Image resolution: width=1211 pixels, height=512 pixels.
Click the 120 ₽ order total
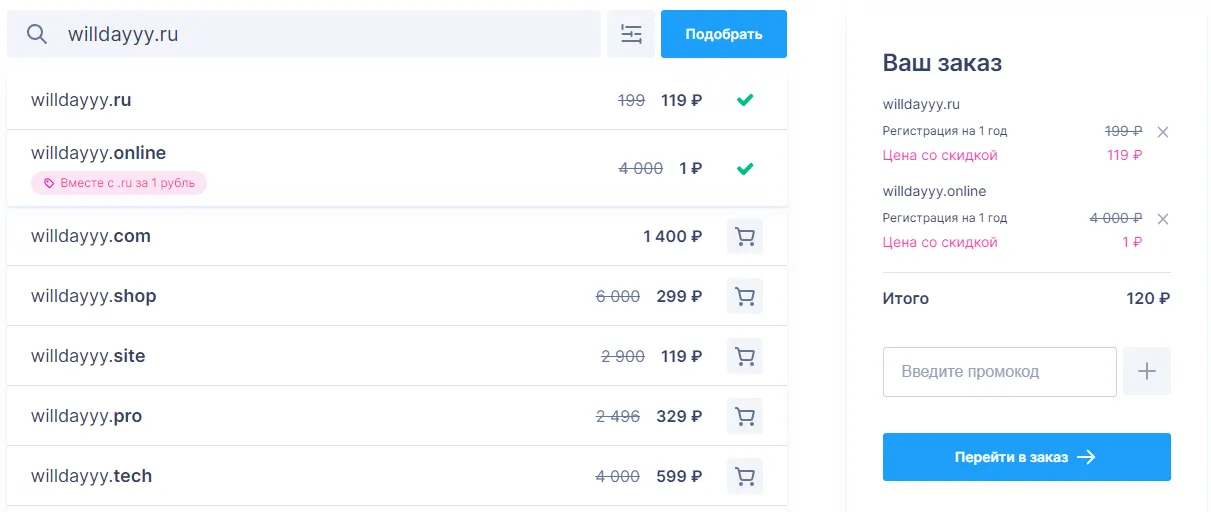(1148, 298)
